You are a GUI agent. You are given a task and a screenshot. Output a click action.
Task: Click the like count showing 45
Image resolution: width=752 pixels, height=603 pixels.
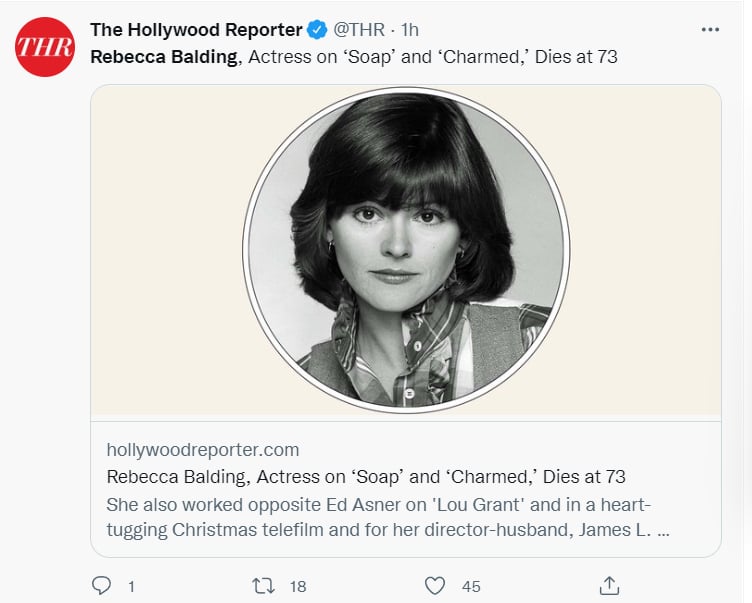tap(470, 586)
